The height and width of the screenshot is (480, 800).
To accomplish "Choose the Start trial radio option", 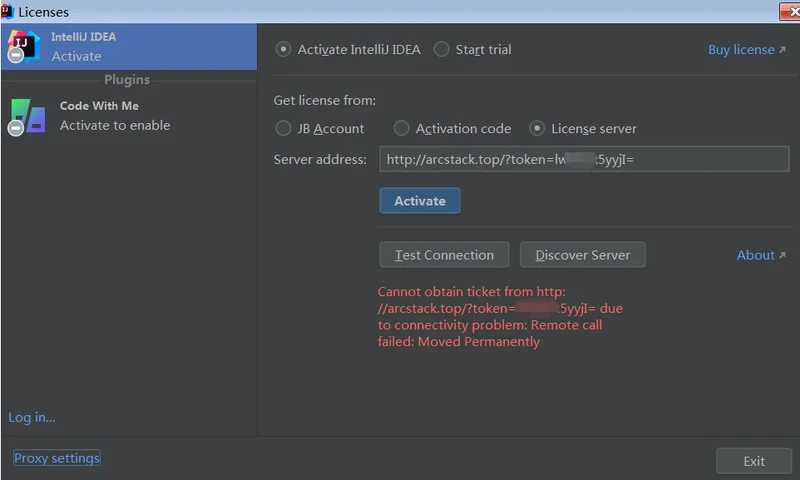I will pyautogui.click(x=442, y=49).
